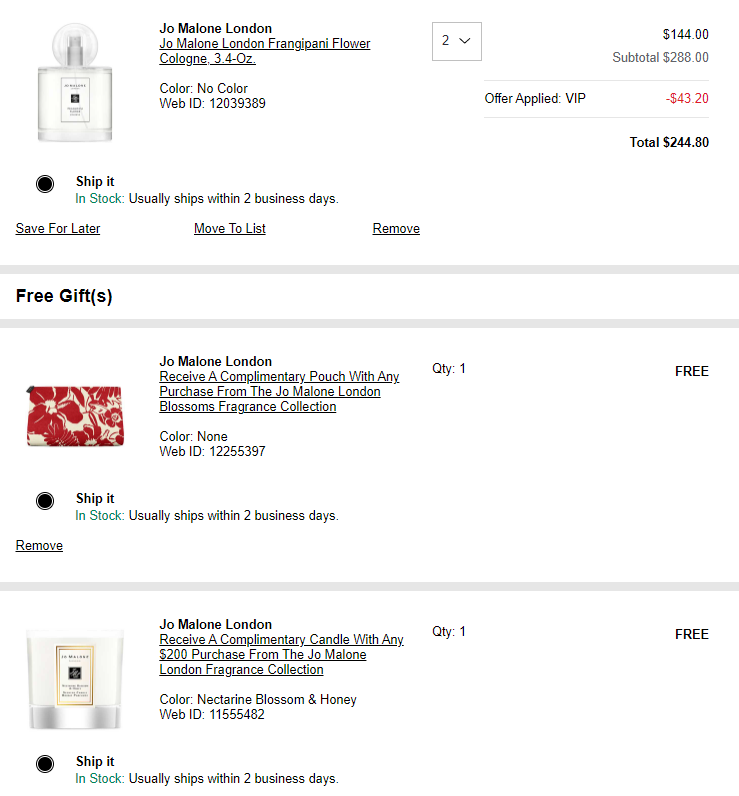Click the Total $244.80 amount
This screenshot has height=796, width=739.
point(669,142)
